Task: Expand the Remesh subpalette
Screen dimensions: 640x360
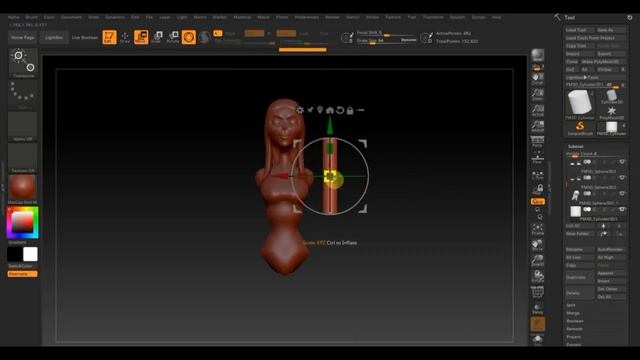Action: click(574, 329)
